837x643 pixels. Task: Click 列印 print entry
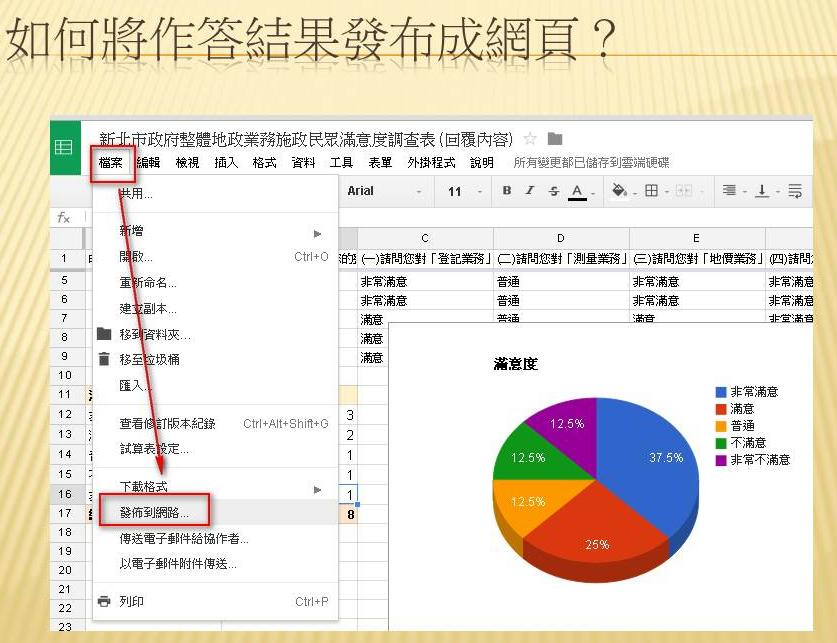point(216,601)
